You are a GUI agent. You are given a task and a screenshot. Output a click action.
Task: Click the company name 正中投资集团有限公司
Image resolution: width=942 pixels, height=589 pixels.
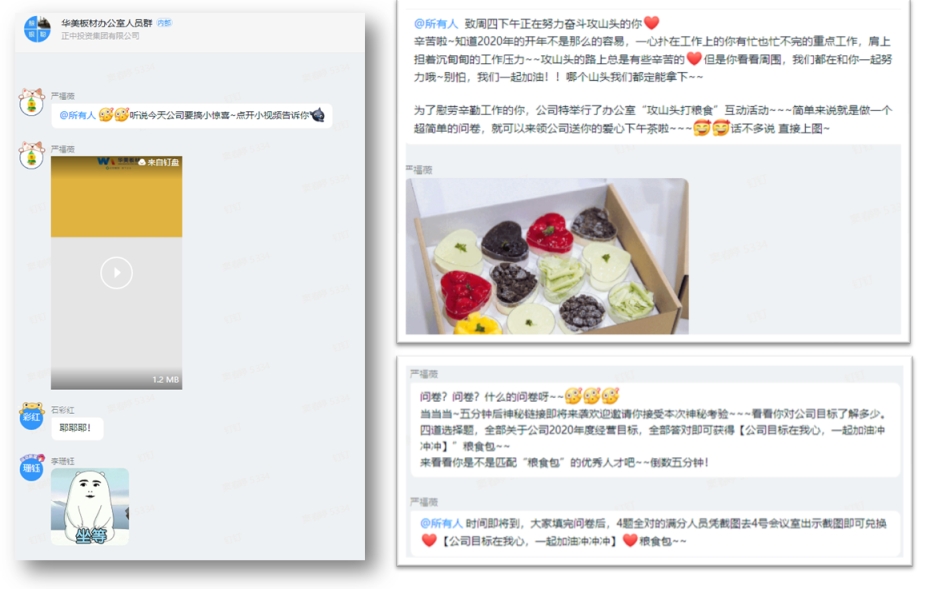[100, 36]
